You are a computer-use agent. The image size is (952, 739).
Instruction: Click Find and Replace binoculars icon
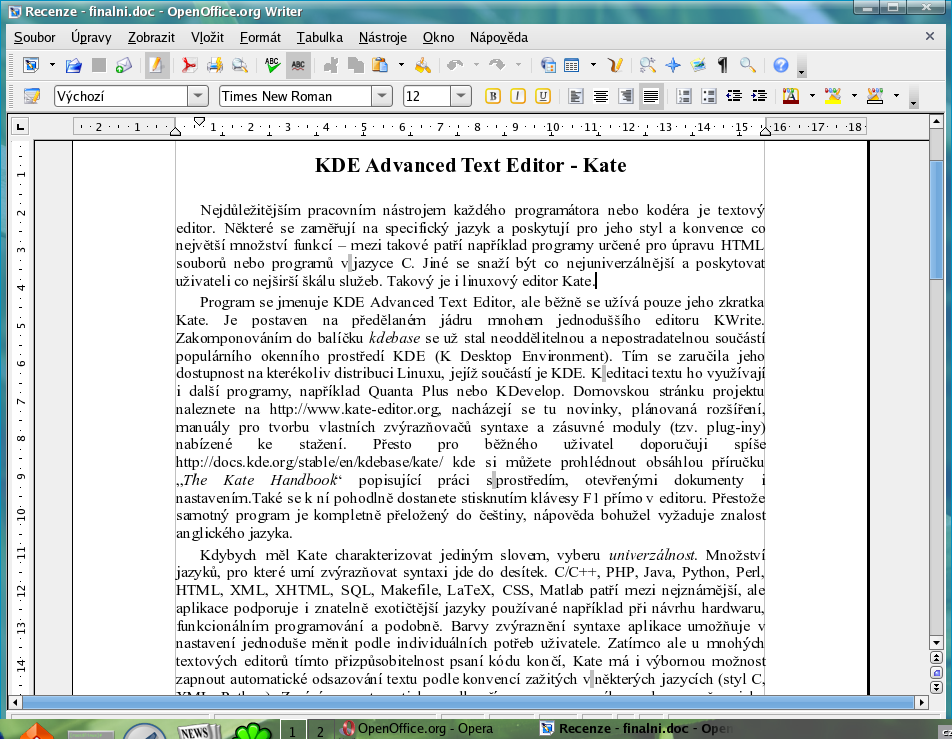coord(647,65)
